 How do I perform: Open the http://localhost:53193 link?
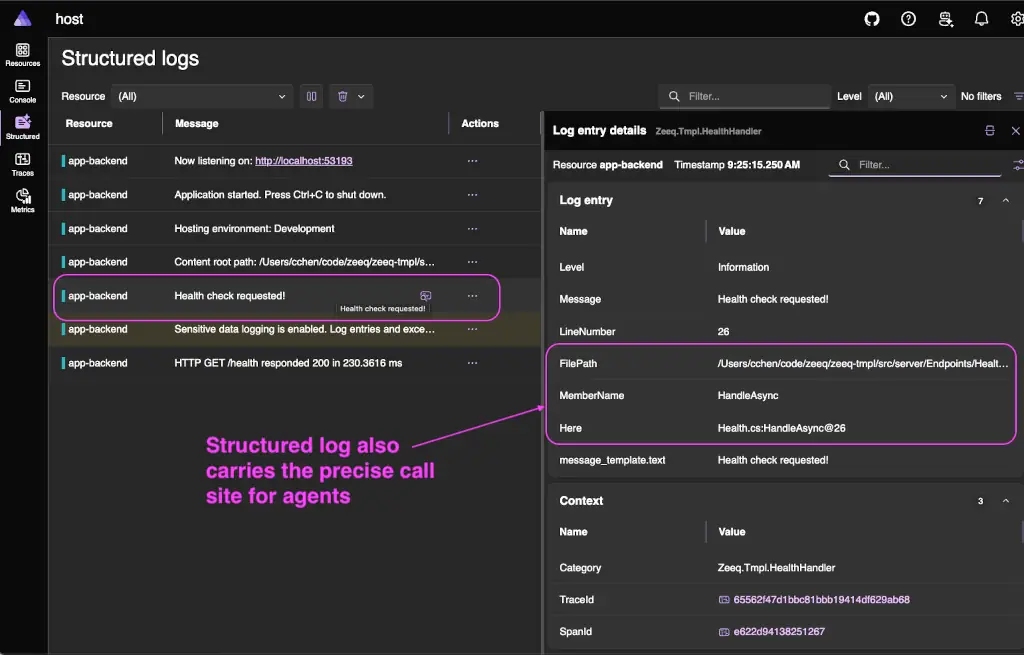(304, 161)
